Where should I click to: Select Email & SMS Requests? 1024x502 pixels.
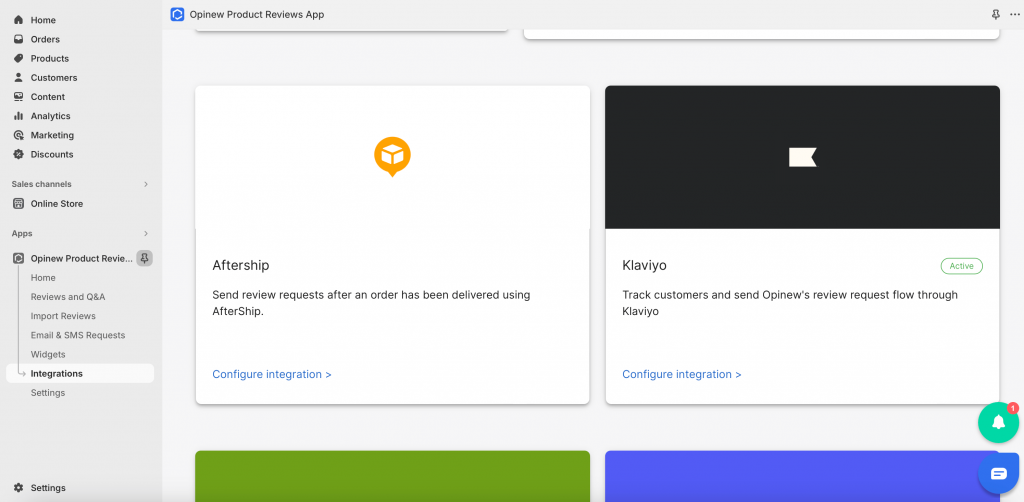[x=78, y=335]
